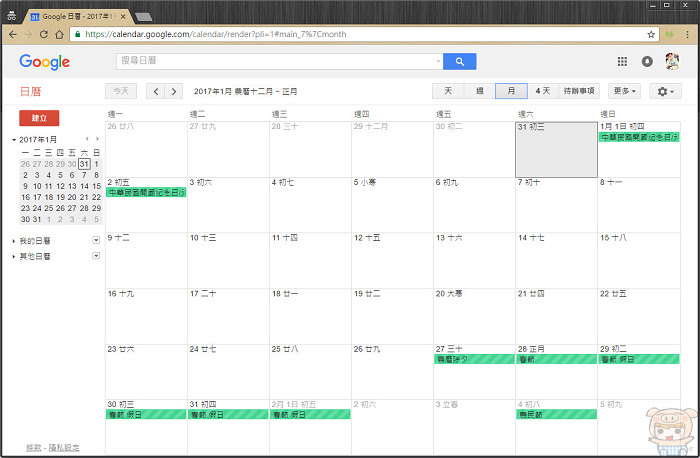This screenshot has width=700, height=458.
Task: Click the 12 十五 date label
Action: (367, 238)
